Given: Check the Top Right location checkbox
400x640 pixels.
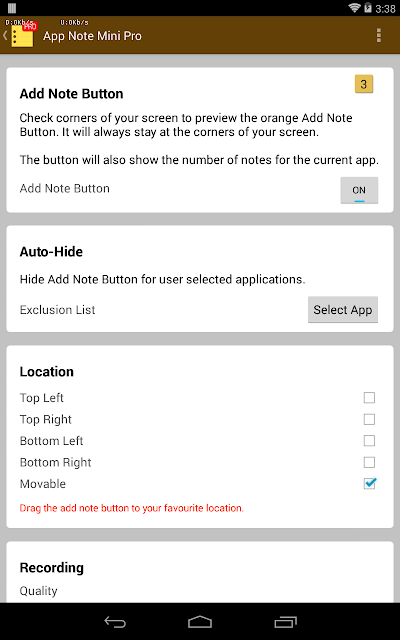Looking at the screenshot, I should (x=369, y=419).
